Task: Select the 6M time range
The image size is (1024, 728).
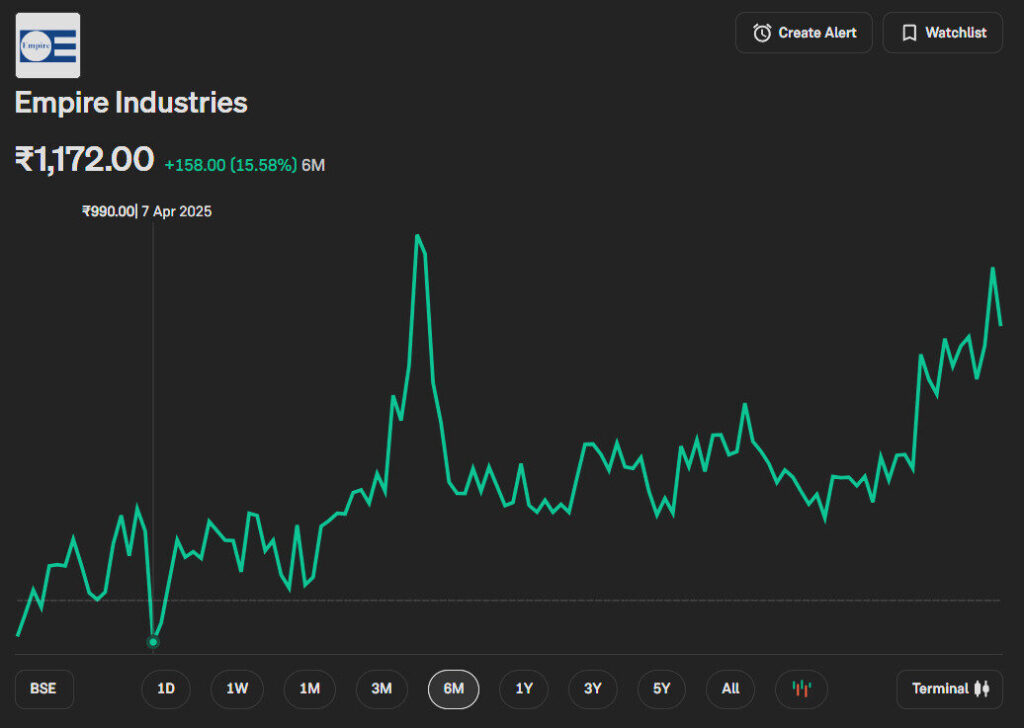Action: click(x=453, y=689)
